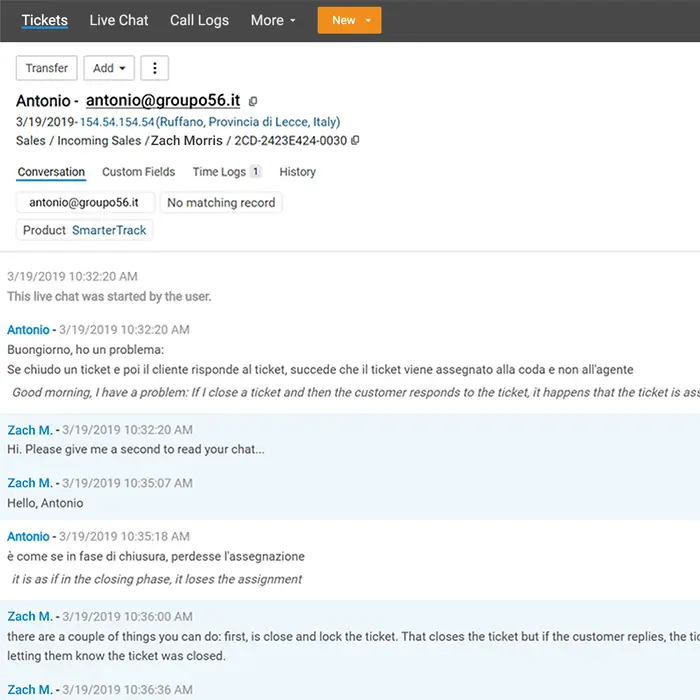Open the Custom Fields tab
Image resolution: width=700 pixels, height=700 pixels.
pos(138,172)
